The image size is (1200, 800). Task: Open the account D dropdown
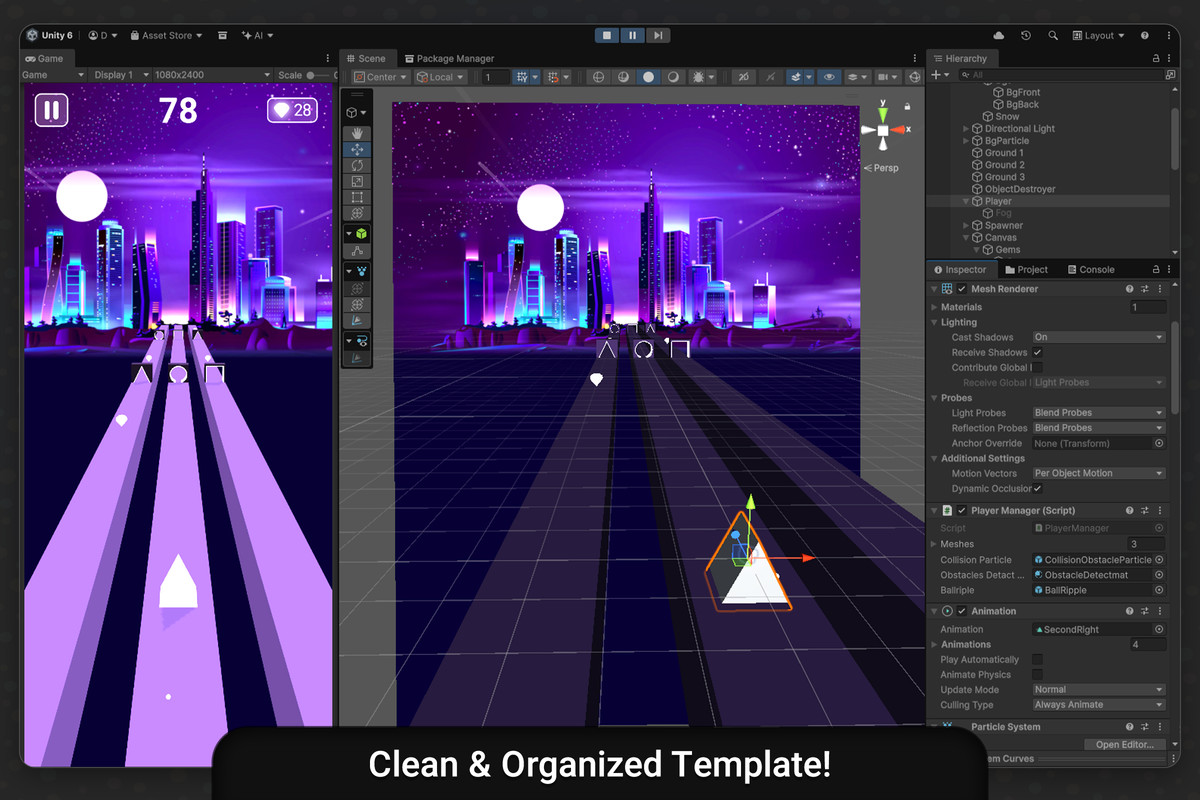click(x=103, y=35)
